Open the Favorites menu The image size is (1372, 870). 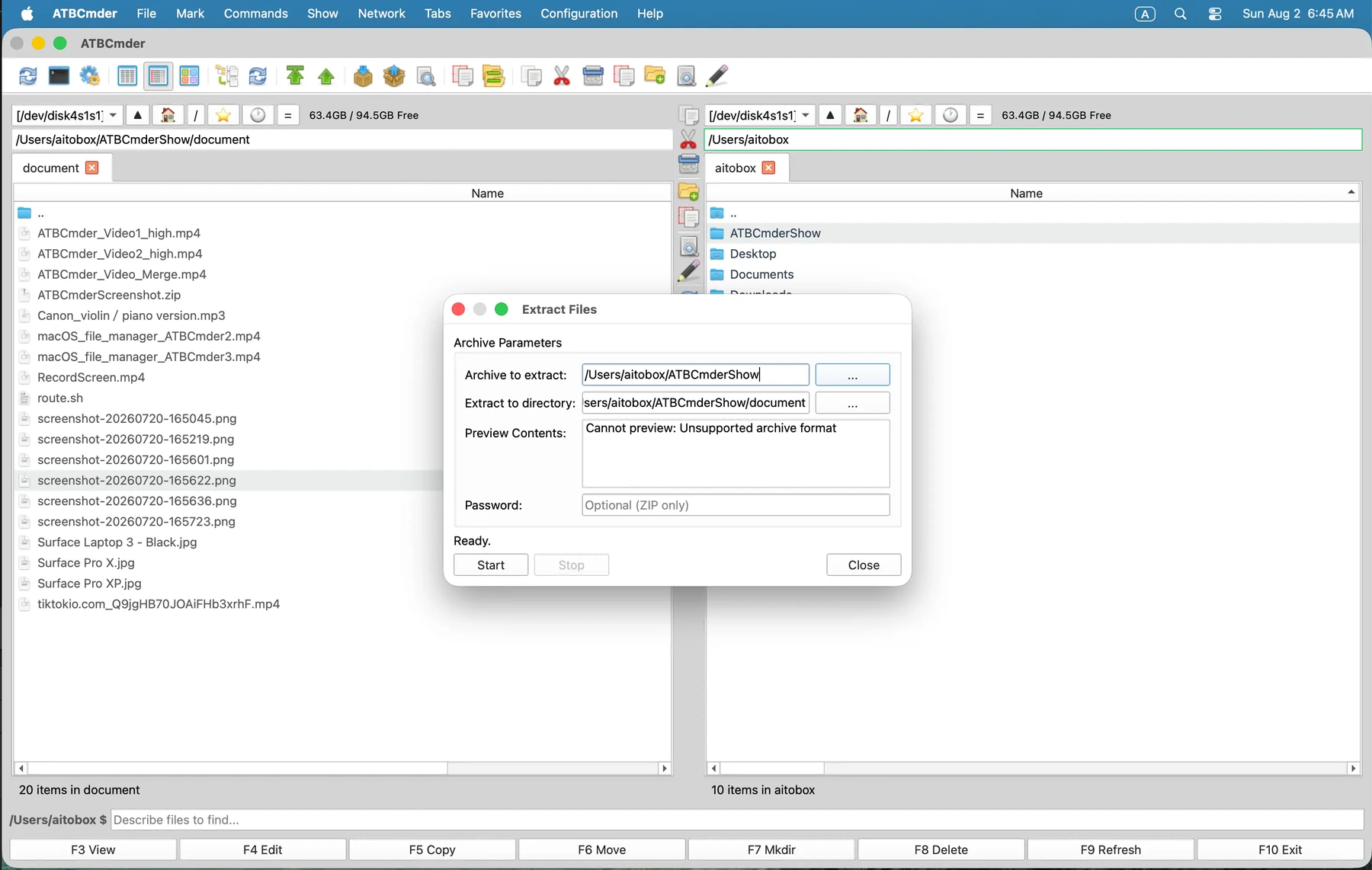(496, 14)
